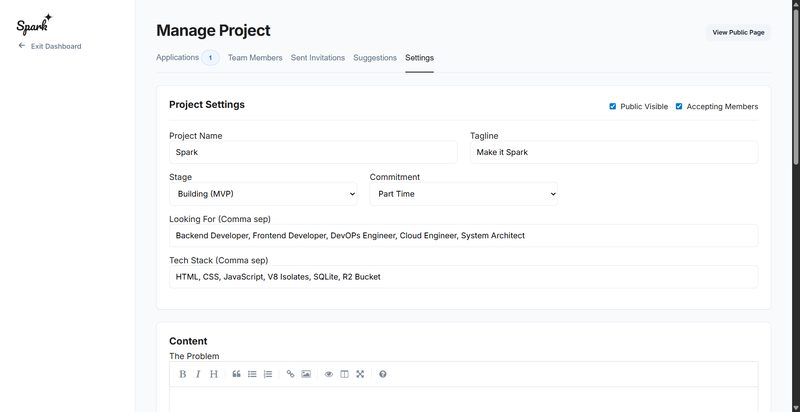Toggle editor preview with the eye icon
The height and width of the screenshot is (412, 800).
329,374
